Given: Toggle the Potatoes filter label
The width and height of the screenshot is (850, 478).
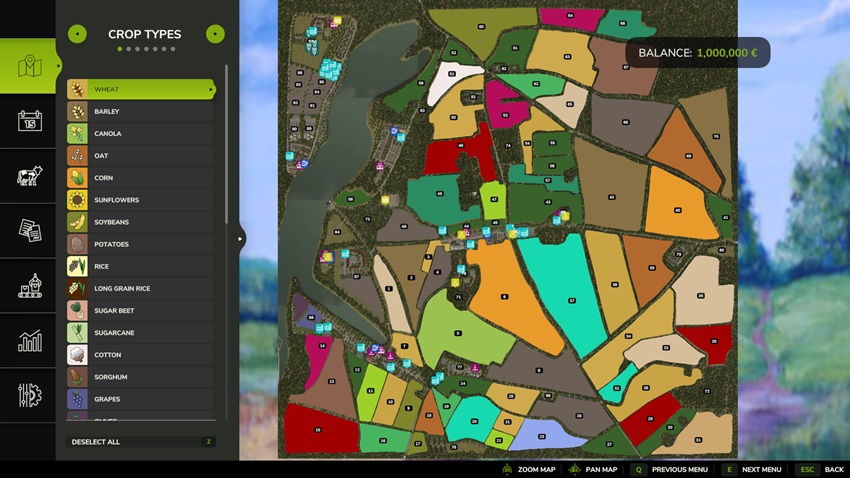Looking at the screenshot, I should pyautogui.click(x=112, y=244).
